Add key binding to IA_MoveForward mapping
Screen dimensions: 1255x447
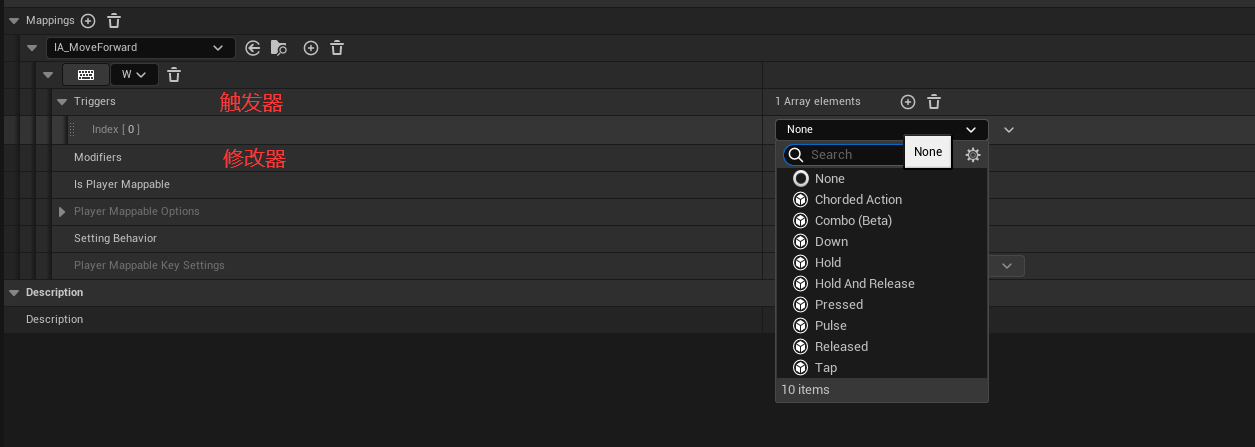click(x=311, y=47)
